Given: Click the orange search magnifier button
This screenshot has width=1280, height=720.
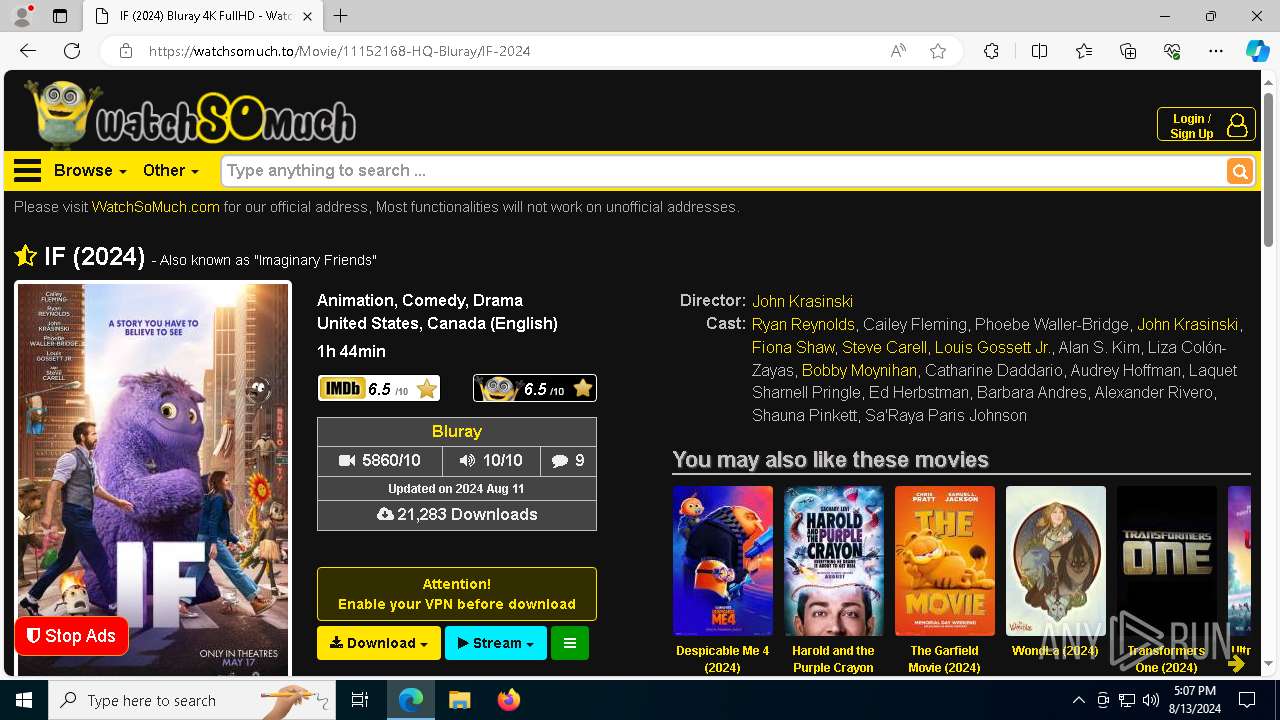Looking at the screenshot, I should pyautogui.click(x=1240, y=171).
